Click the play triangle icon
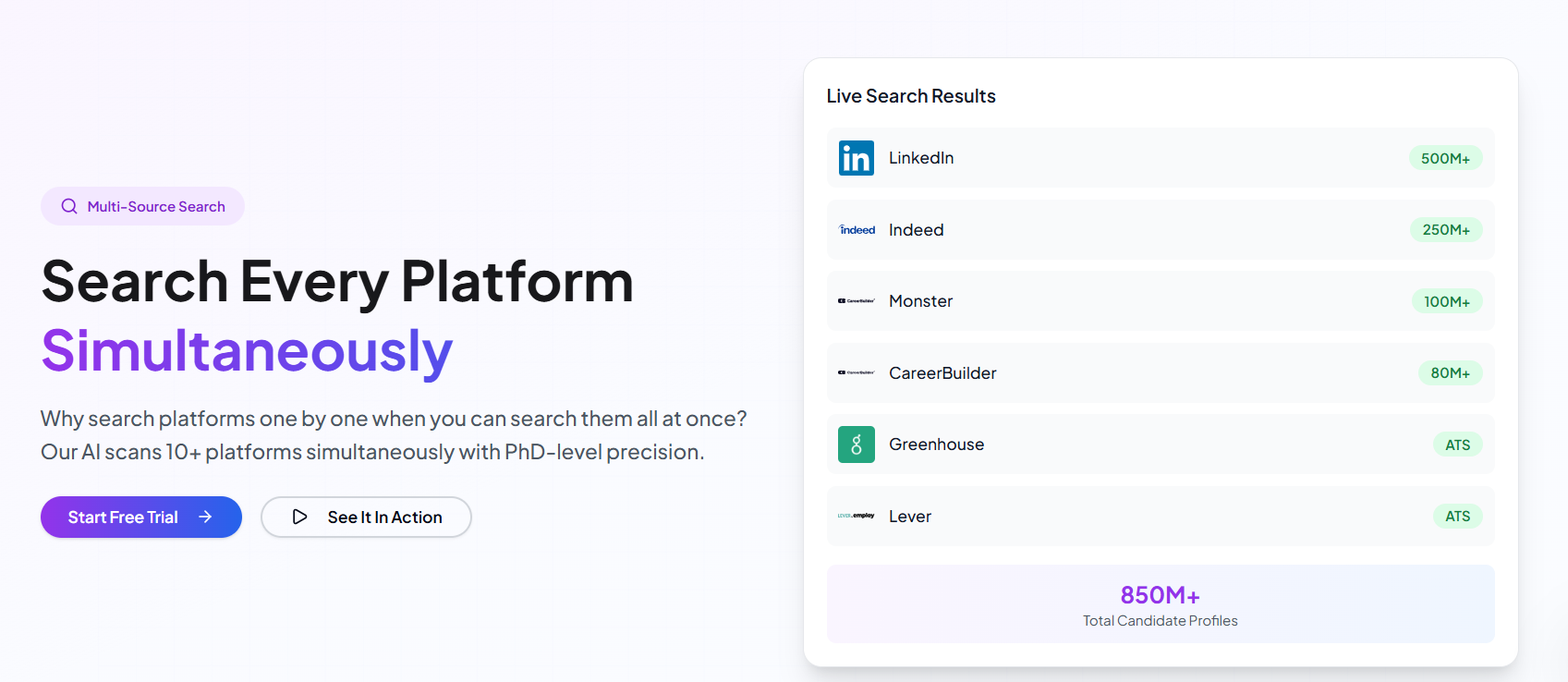This screenshot has width=1568, height=682. (299, 517)
